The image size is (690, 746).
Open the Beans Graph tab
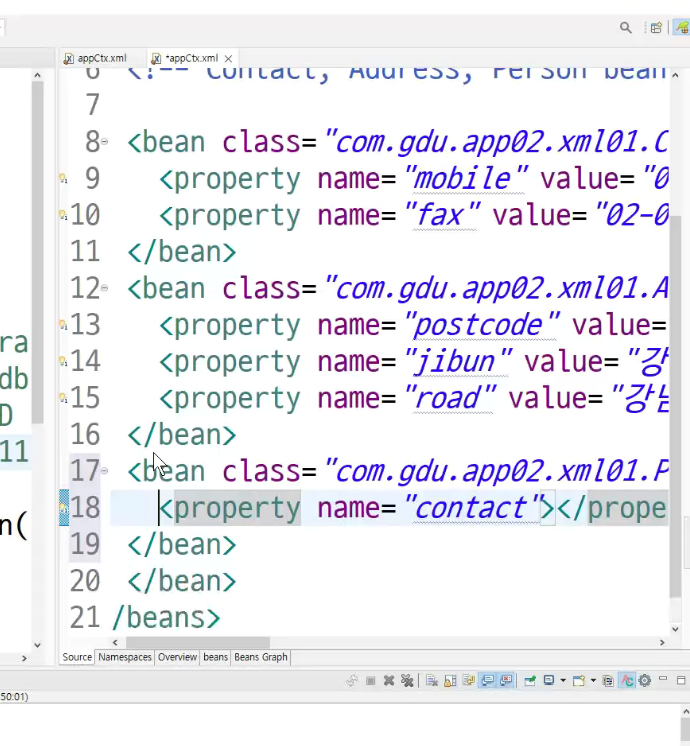(x=261, y=657)
